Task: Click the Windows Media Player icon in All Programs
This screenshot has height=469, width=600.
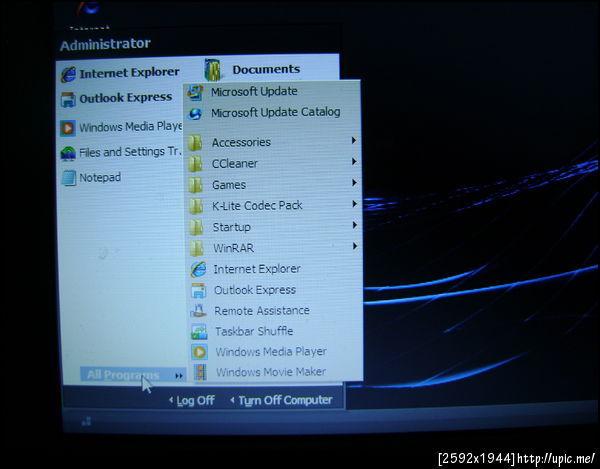Action: tap(199, 352)
